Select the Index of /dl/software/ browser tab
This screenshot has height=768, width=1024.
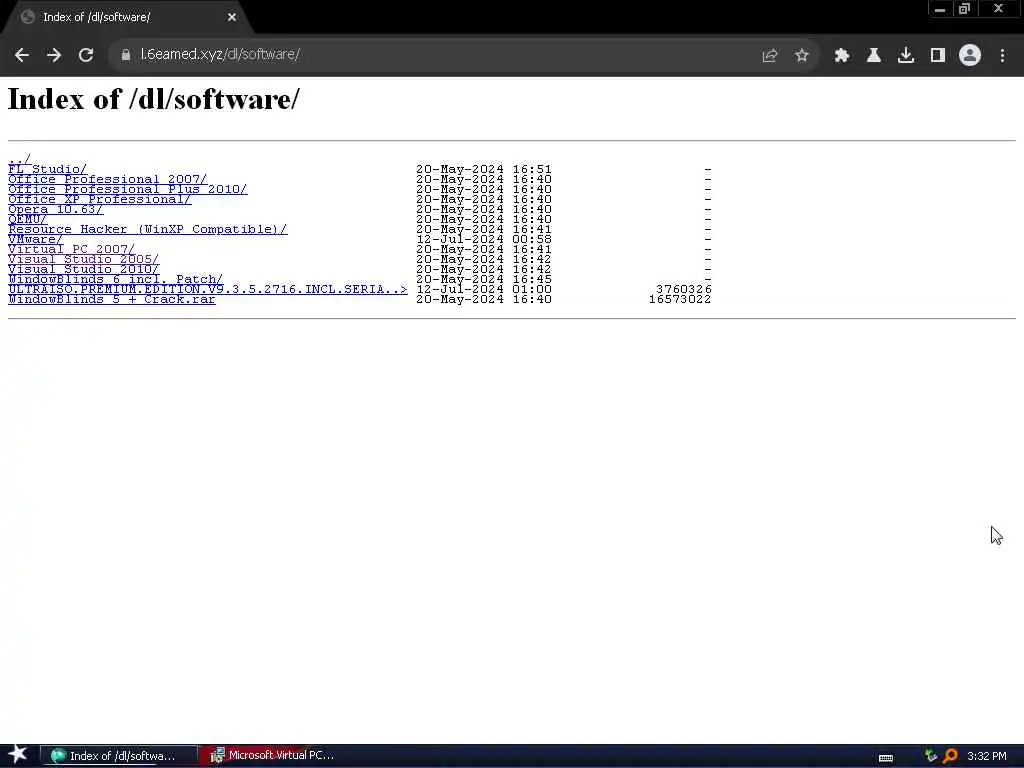(x=127, y=17)
